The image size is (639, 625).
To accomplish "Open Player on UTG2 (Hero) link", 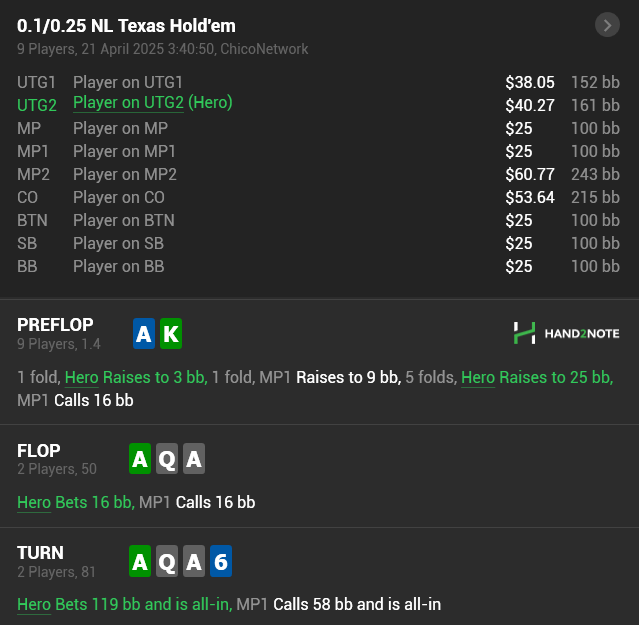I will tap(153, 103).
